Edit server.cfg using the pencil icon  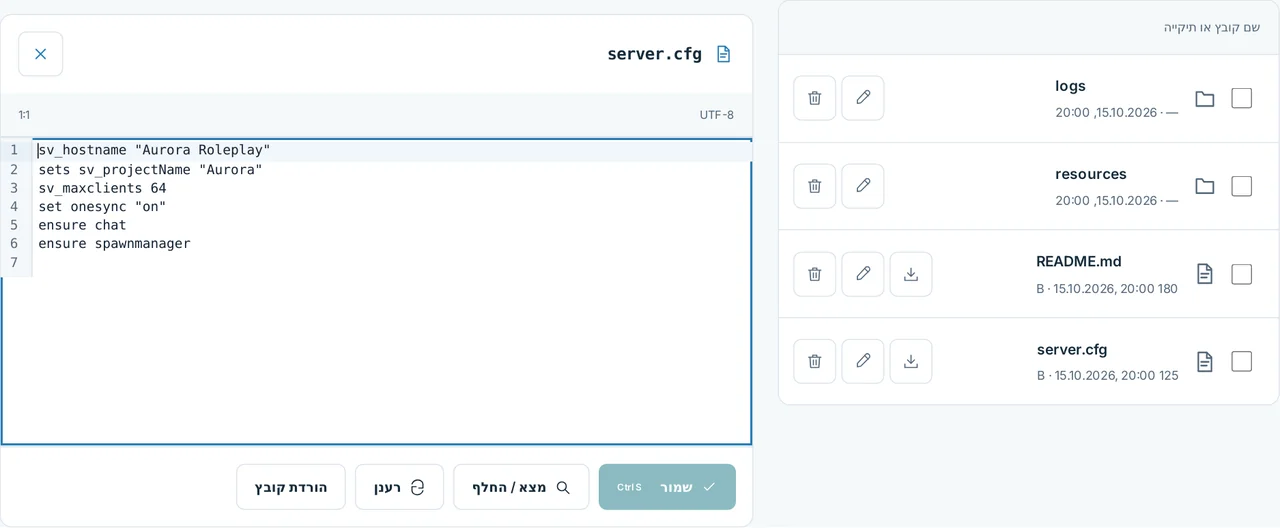pyautogui.click(x=863, y=361)
